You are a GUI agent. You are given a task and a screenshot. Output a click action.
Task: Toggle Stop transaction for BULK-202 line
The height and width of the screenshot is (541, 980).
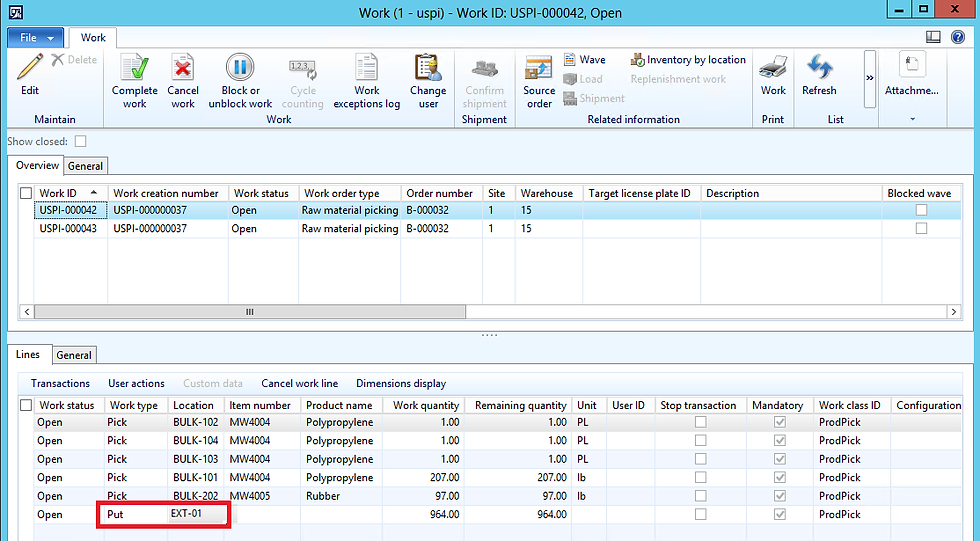click(x=701, y=496)
